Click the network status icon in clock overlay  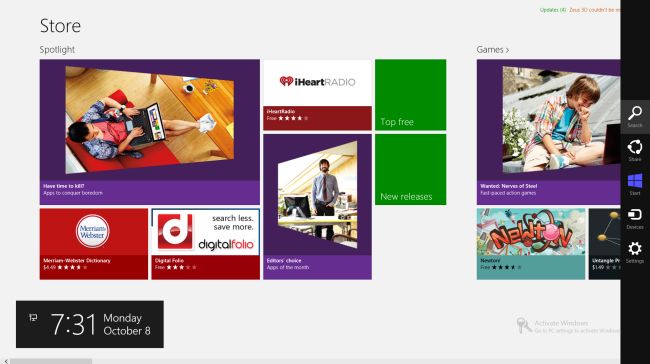[x=33, y=318]
